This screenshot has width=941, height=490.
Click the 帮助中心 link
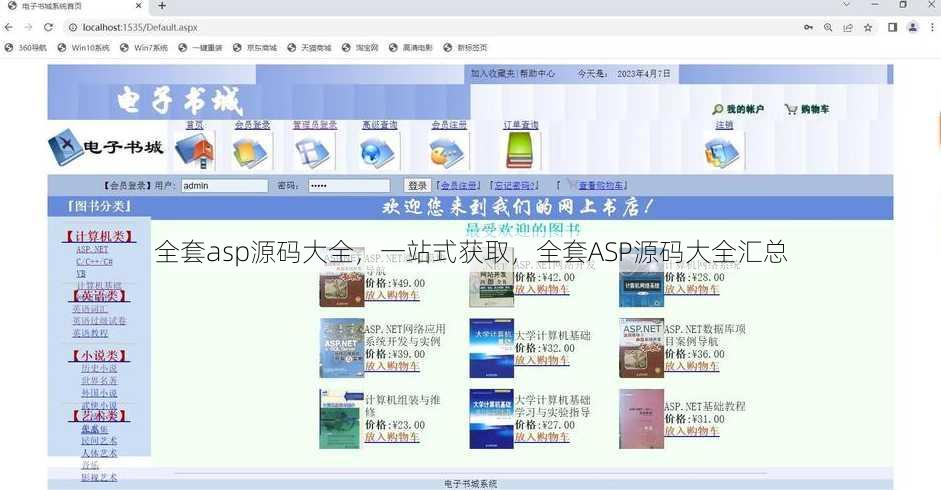[538, 73]
